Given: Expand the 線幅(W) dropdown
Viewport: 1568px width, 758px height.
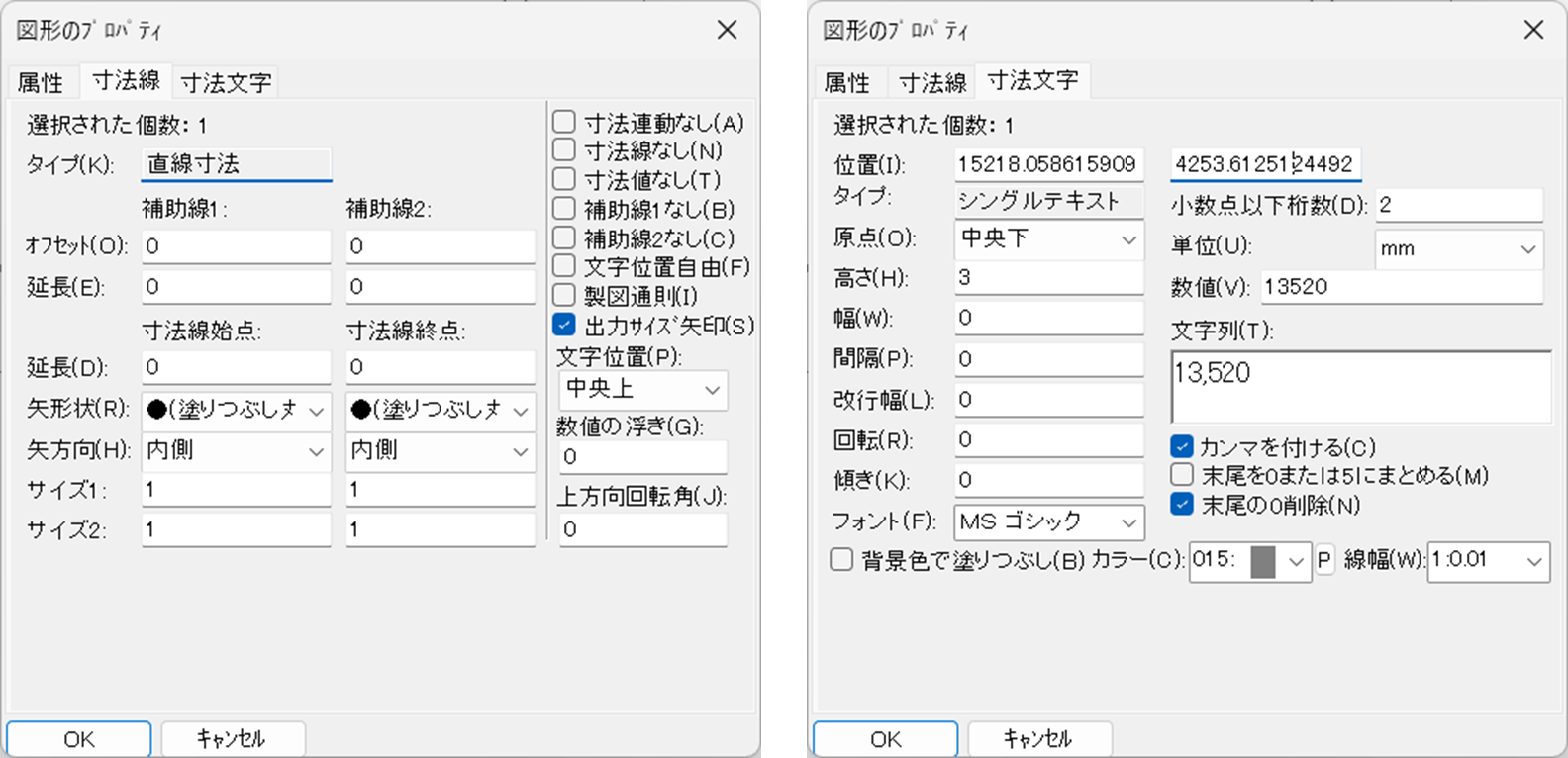Looking at the screenshot, I should [x=1488, y=561].
